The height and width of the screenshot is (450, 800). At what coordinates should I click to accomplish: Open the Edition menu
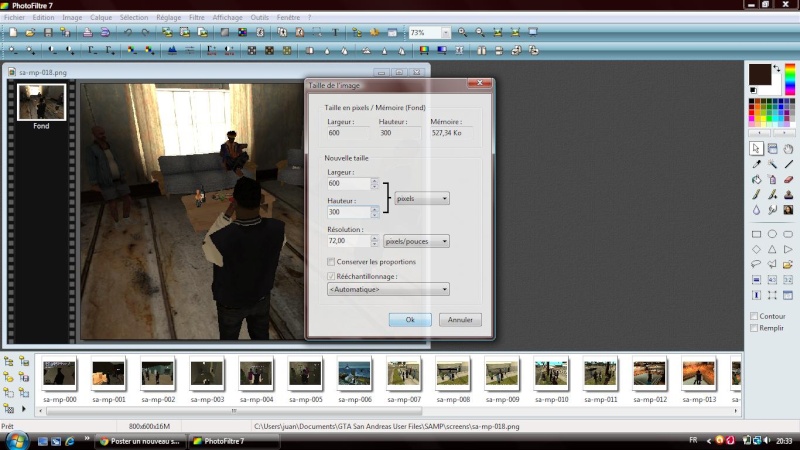pyautogui.click(x=43, y=17)
